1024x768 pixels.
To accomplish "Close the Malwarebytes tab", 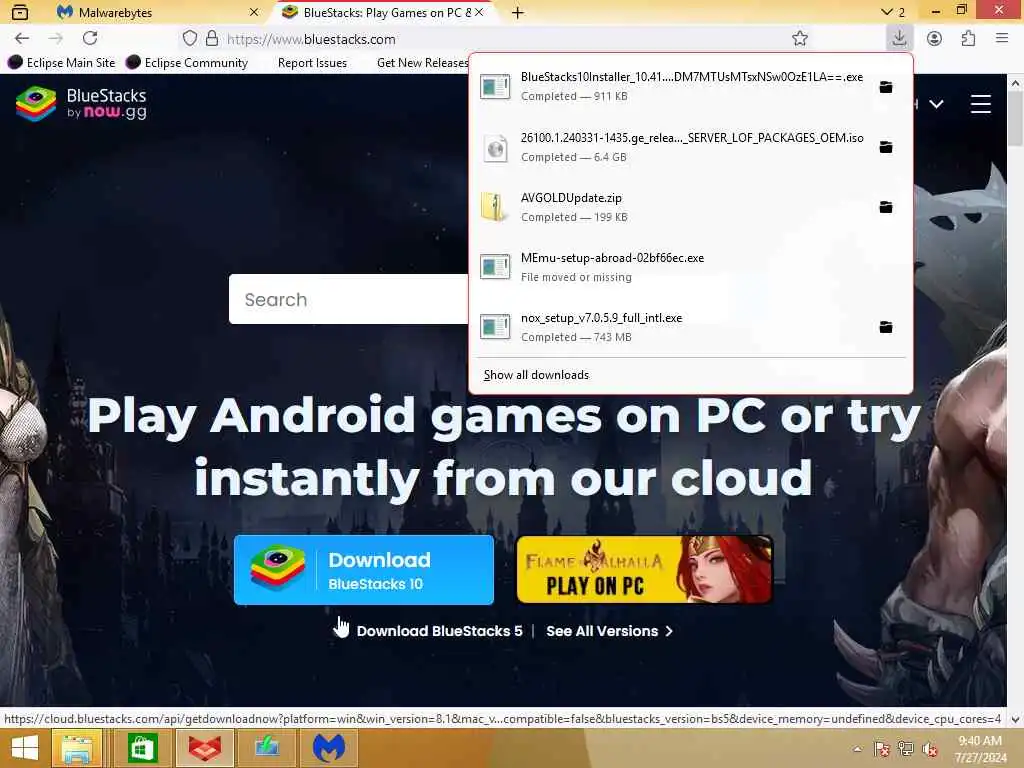I will coord(254,12).
